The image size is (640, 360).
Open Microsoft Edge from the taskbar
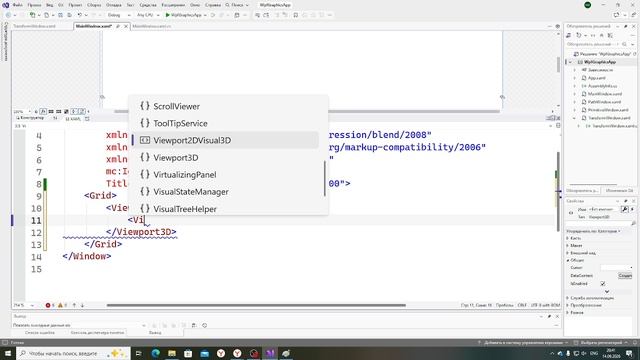[156, 353]
